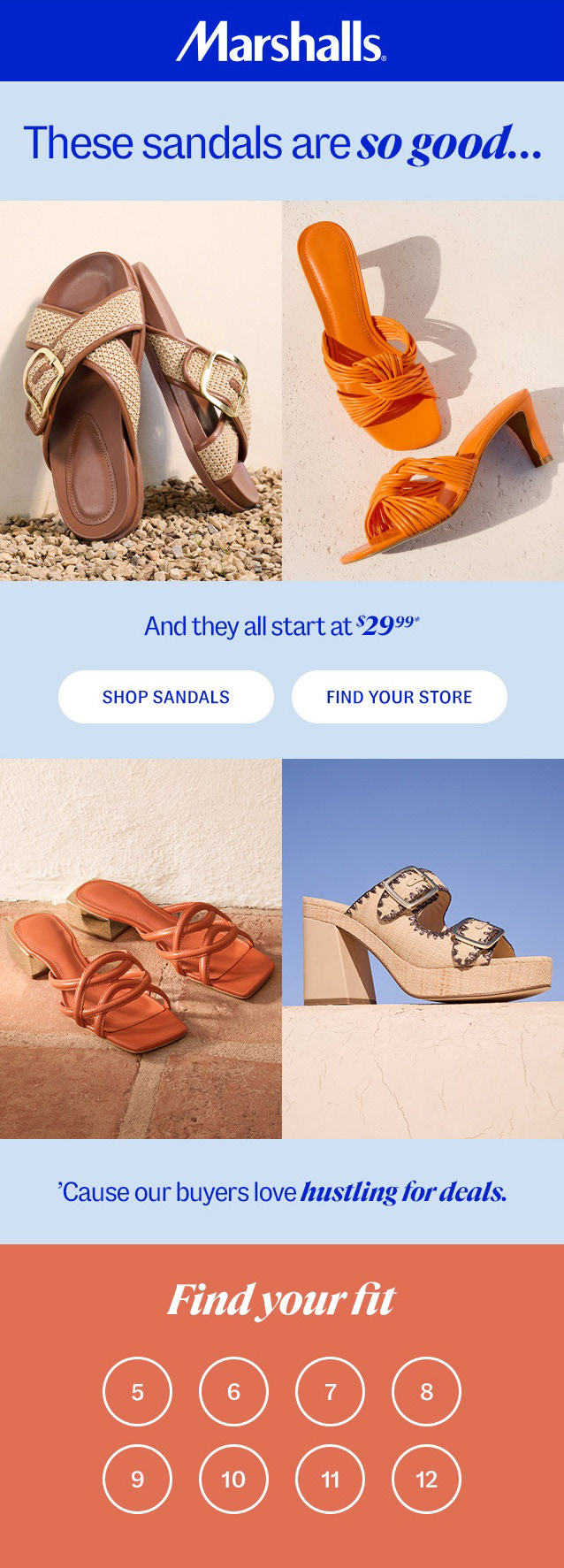The width and height of the screenshot is (564, 1568).
Task: Pick shoe size 10 circle
Action: (233, 1480)
